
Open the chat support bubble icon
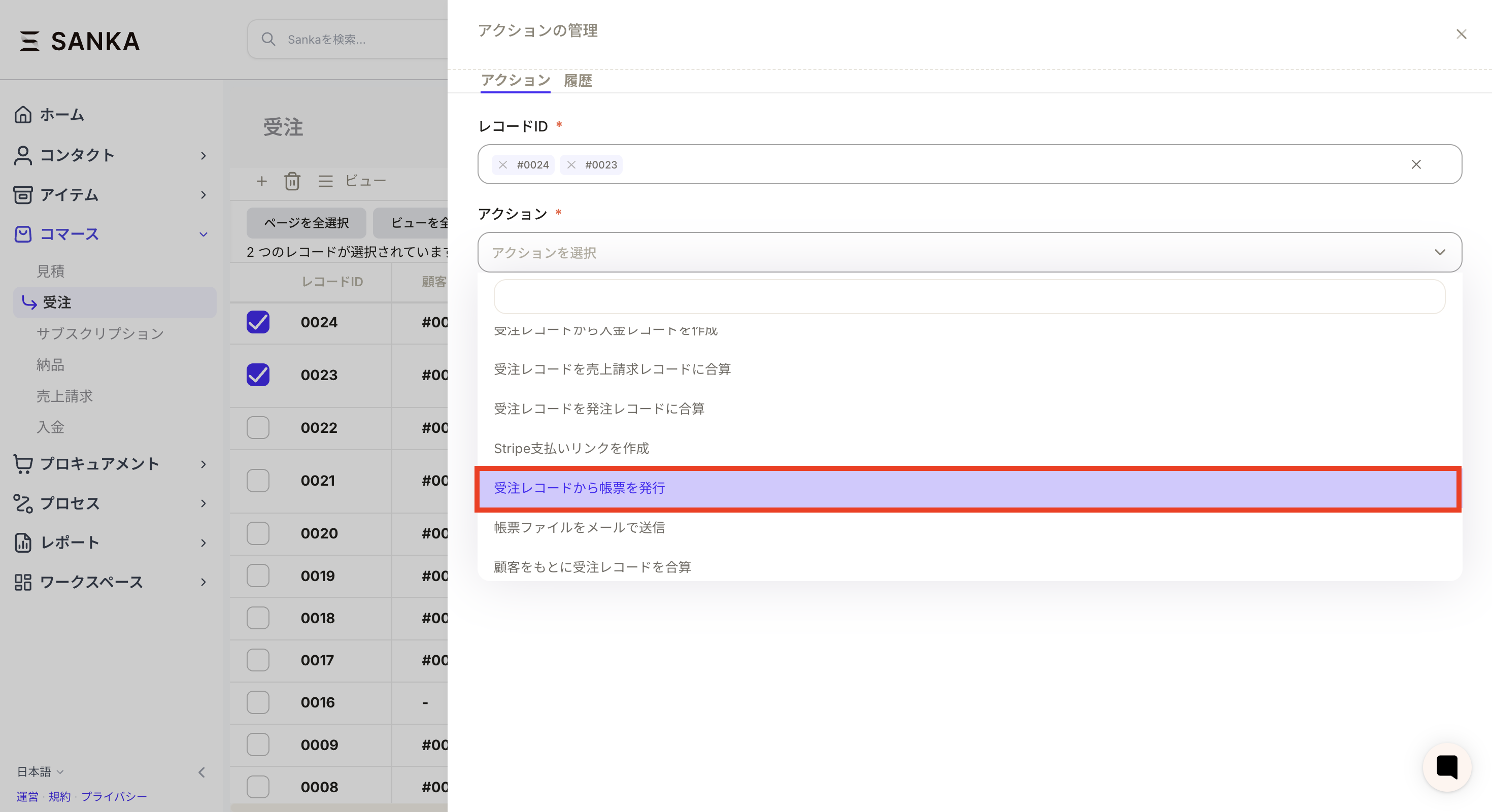coord(1446,767)
